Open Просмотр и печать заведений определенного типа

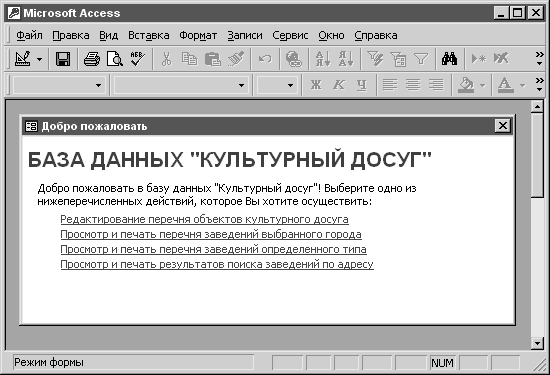[x=213, y=249]
